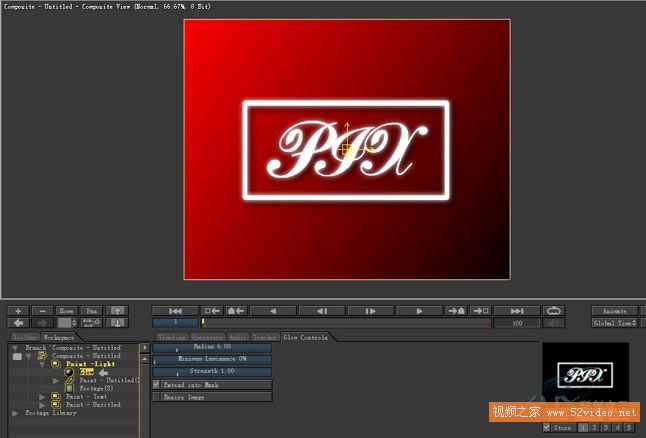Image resolution: width=646 pixels, height=438 pixels.
Task: Click the Glow operator sphere icon
Action: [x=69, y=372]
